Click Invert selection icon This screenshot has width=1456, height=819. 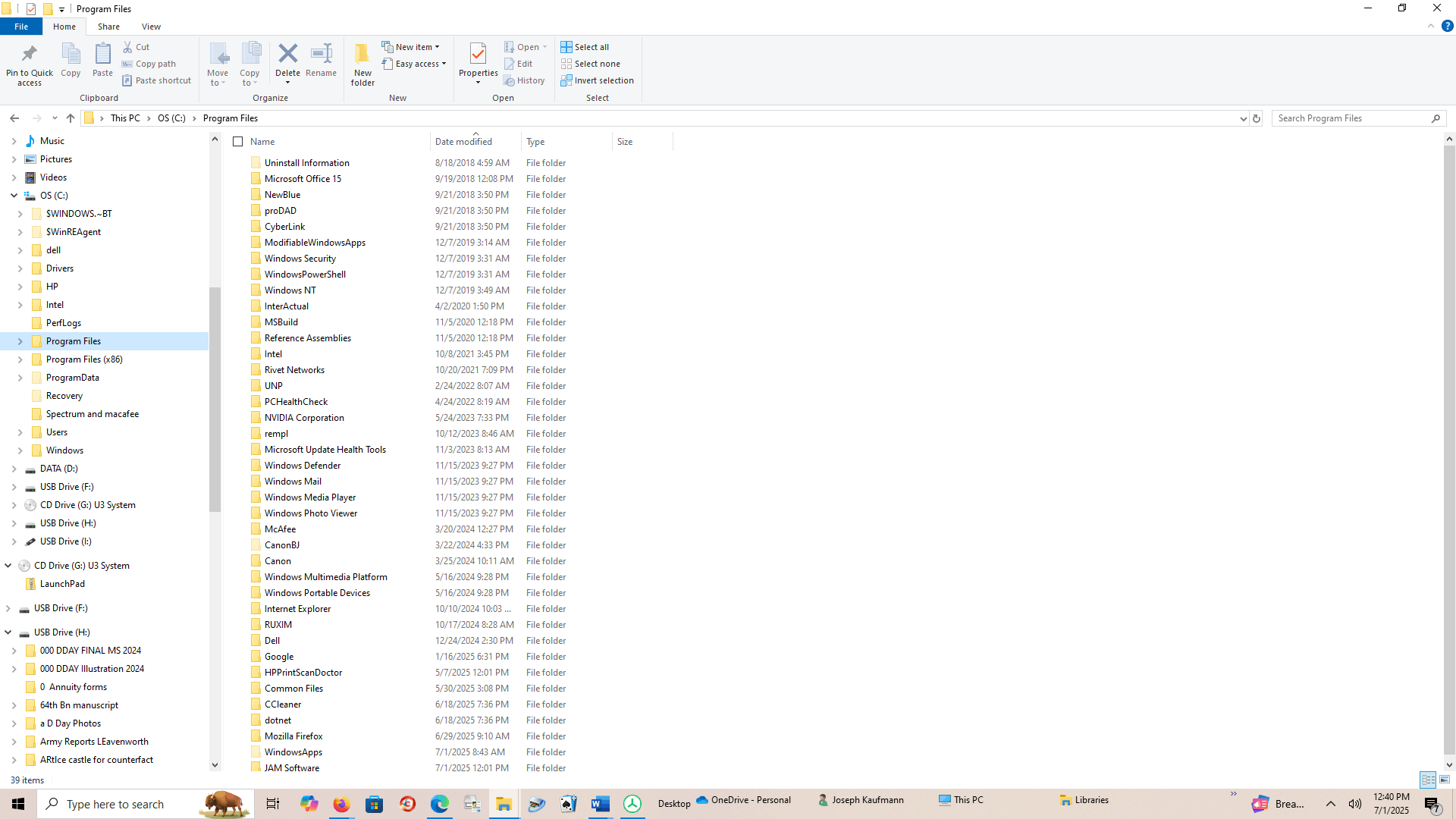[x=566, y=80]
